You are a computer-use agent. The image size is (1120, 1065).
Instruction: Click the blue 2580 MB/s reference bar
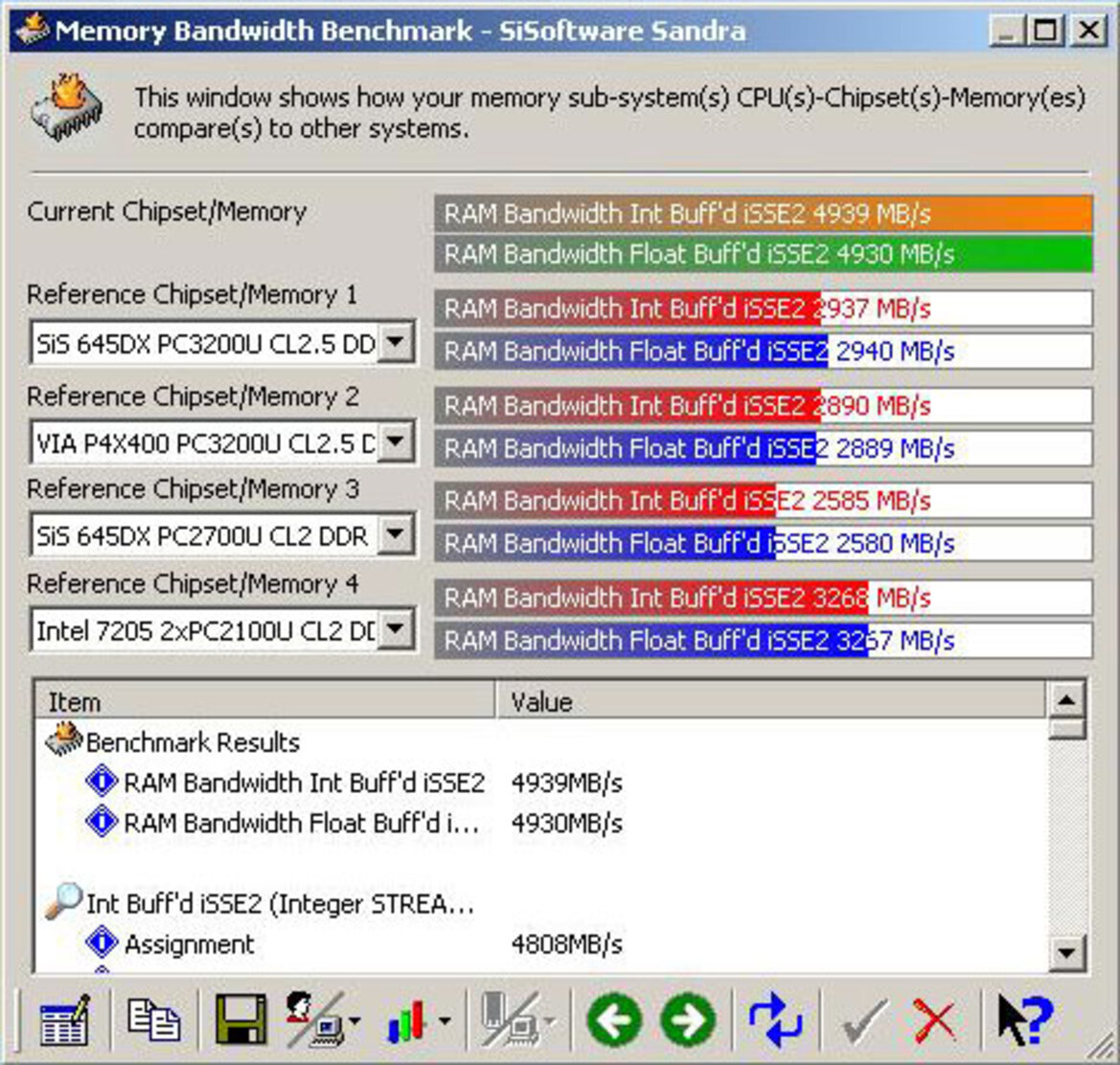pos(764,543)
